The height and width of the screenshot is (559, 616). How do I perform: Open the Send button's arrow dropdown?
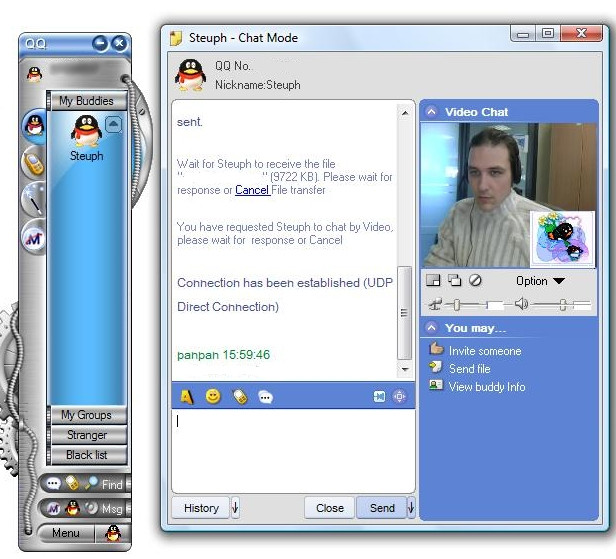tap(411, 508)
